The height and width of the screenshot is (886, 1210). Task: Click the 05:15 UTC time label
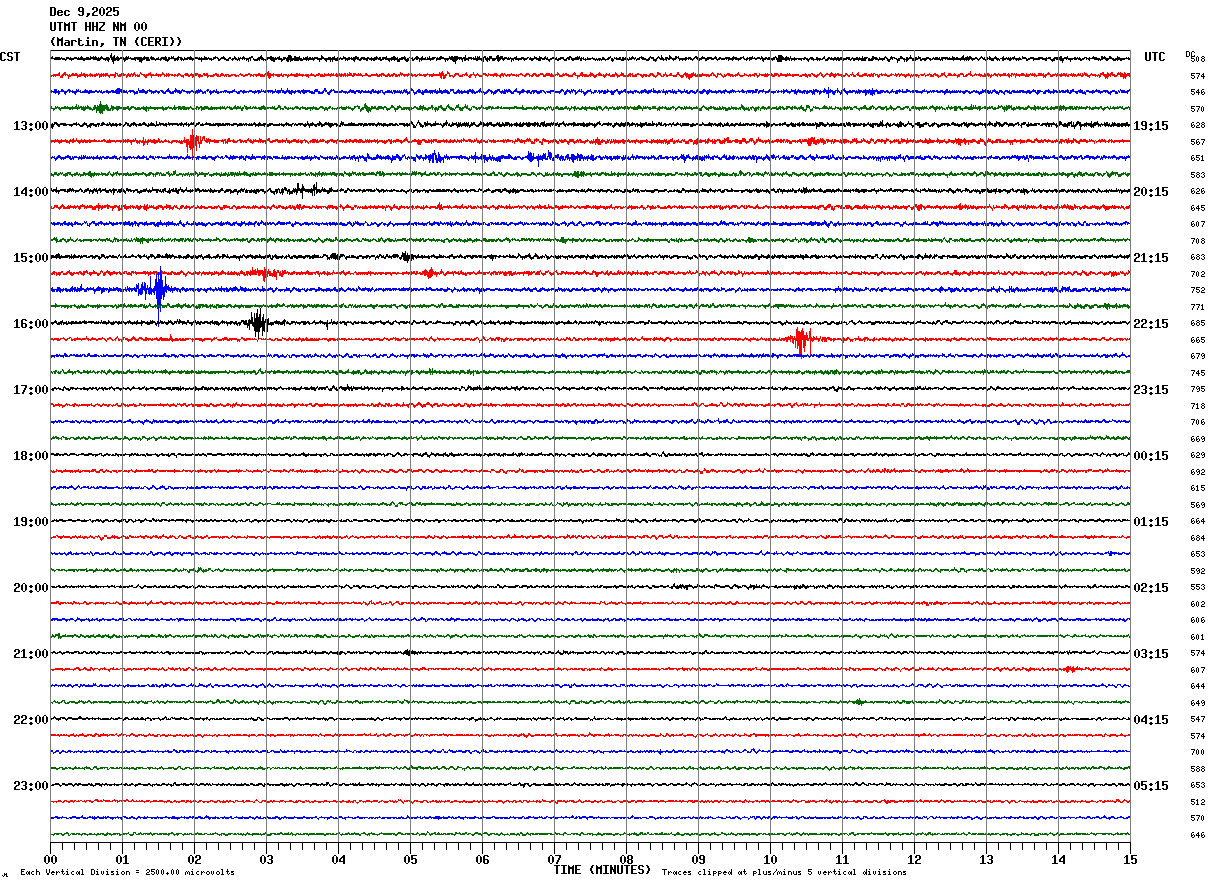(x=1151, y=786)
